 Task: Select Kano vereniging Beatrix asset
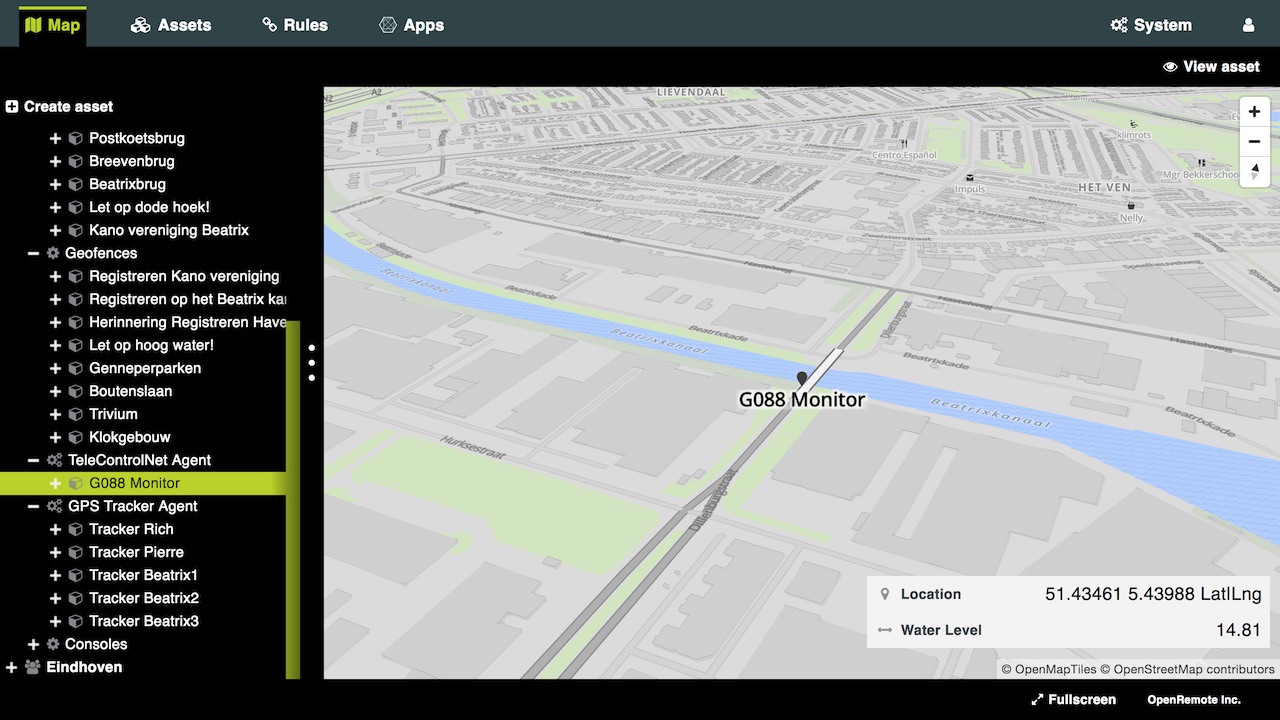[169, 230]
